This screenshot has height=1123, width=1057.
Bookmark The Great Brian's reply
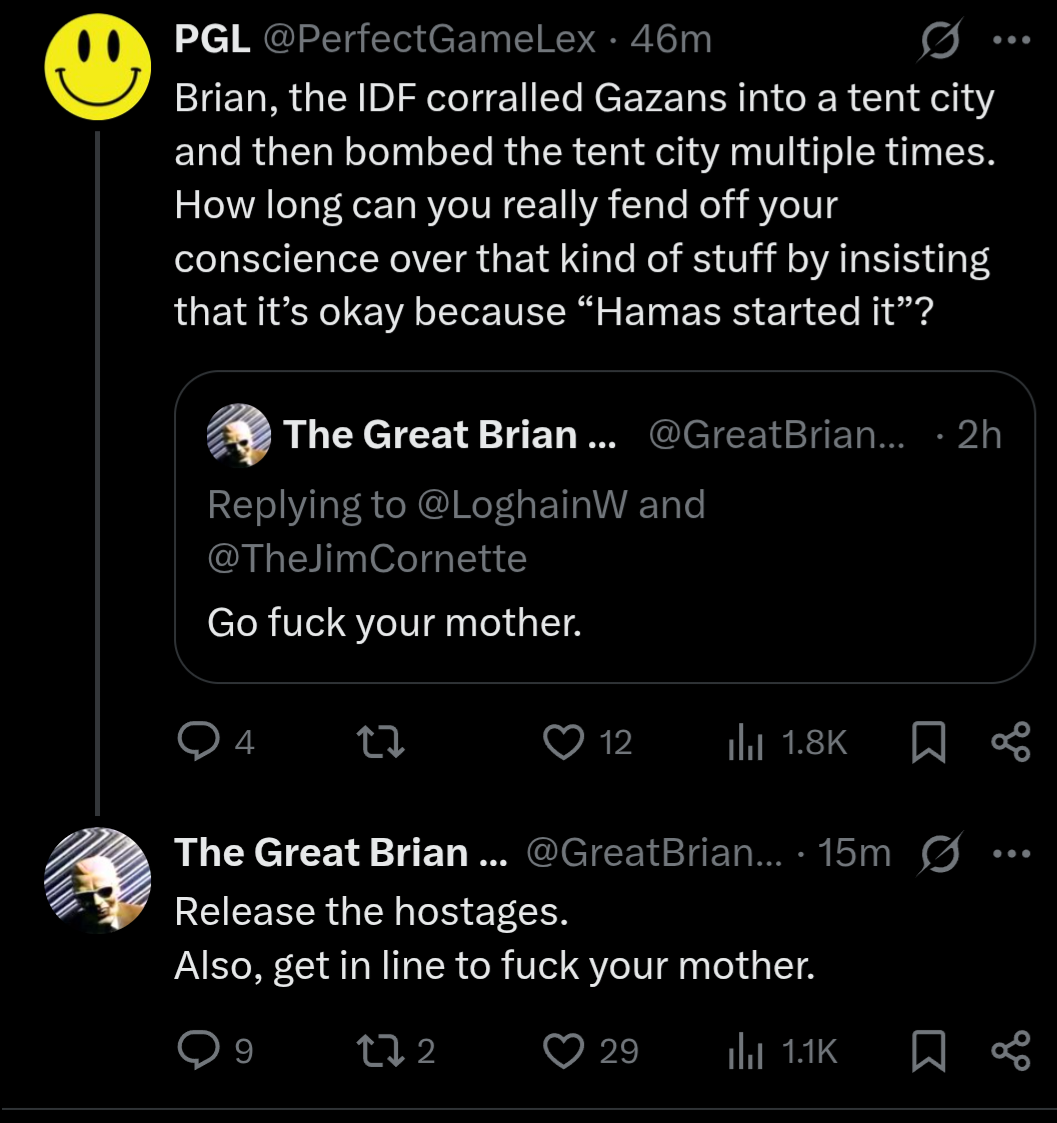tap(930, 1050)
